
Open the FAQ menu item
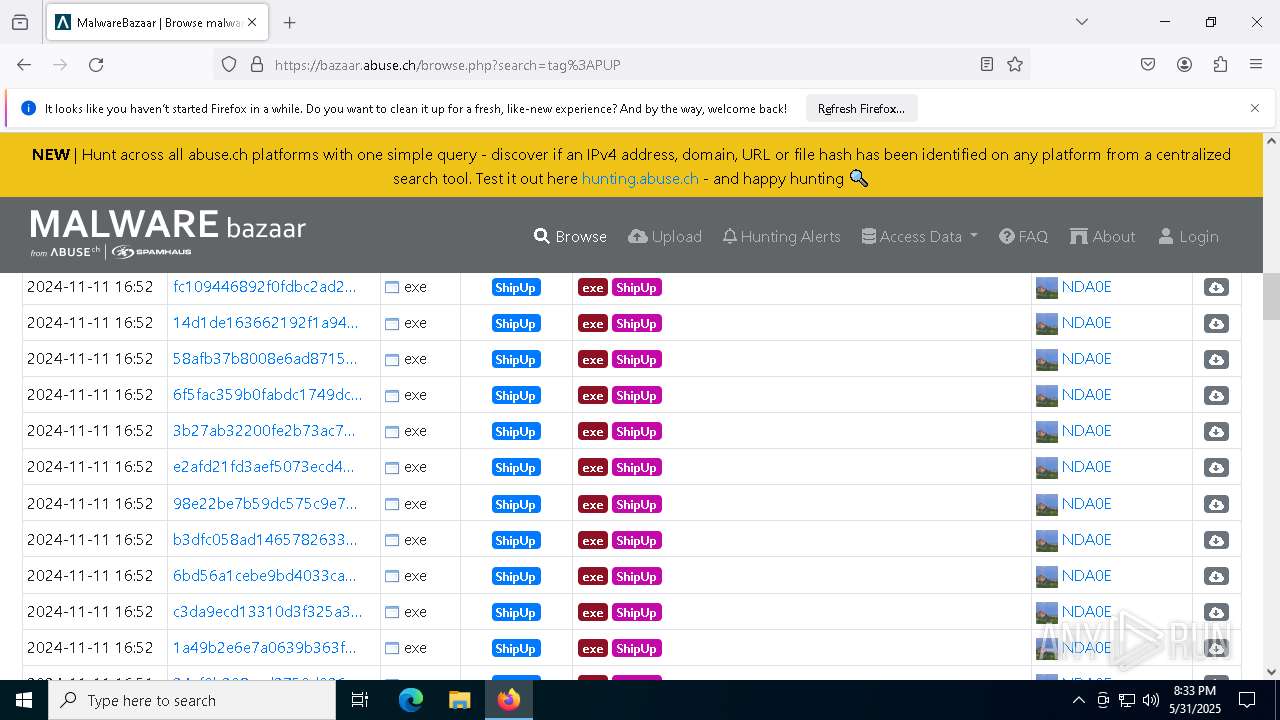1024,236
